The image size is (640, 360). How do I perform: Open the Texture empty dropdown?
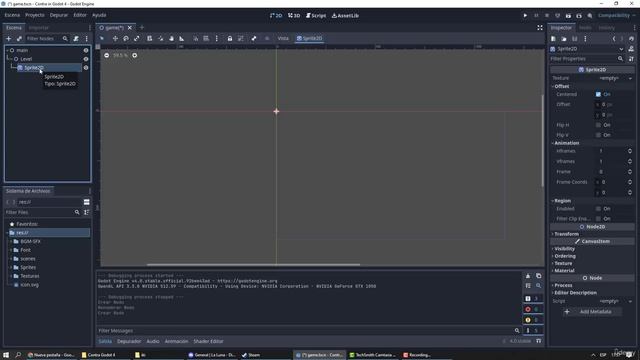615,78
